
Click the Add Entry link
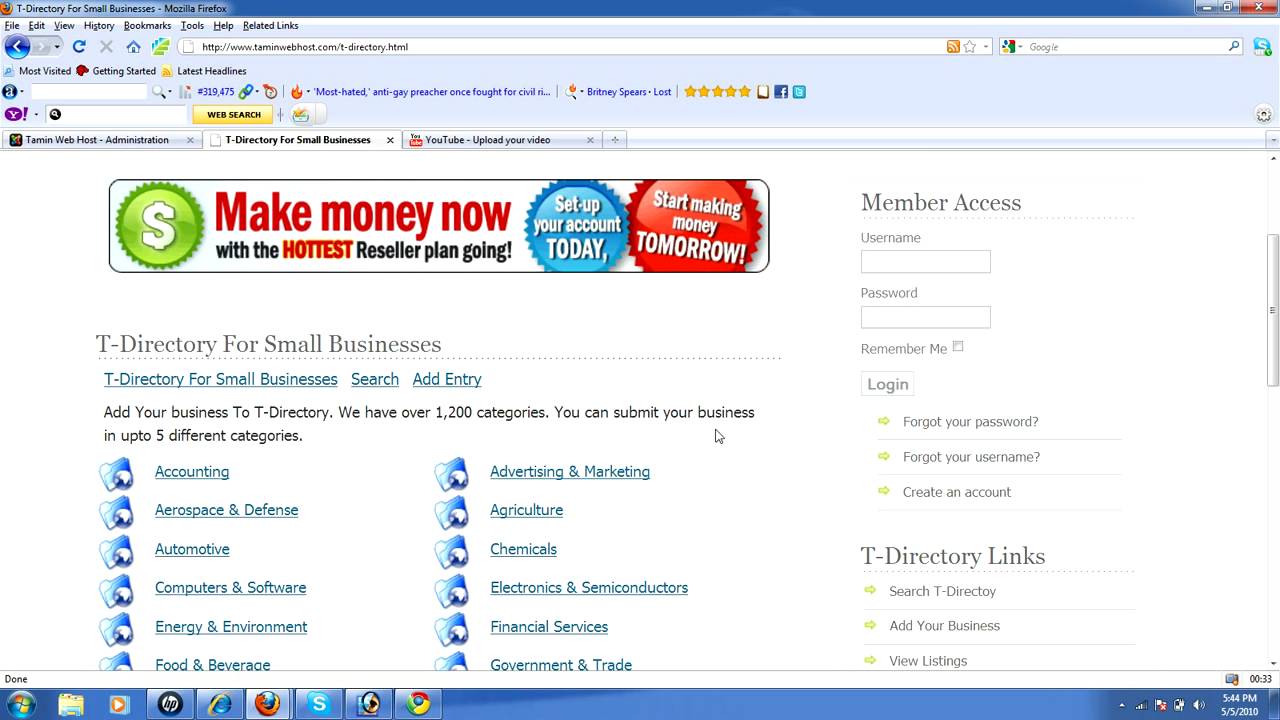446,379
